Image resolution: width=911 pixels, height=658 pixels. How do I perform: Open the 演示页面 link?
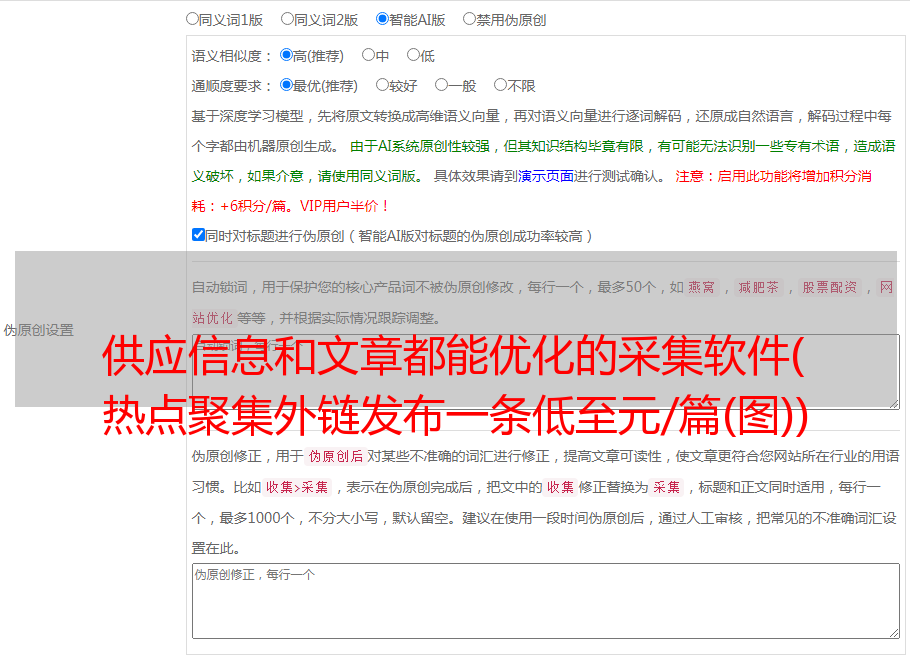[545, 176]
